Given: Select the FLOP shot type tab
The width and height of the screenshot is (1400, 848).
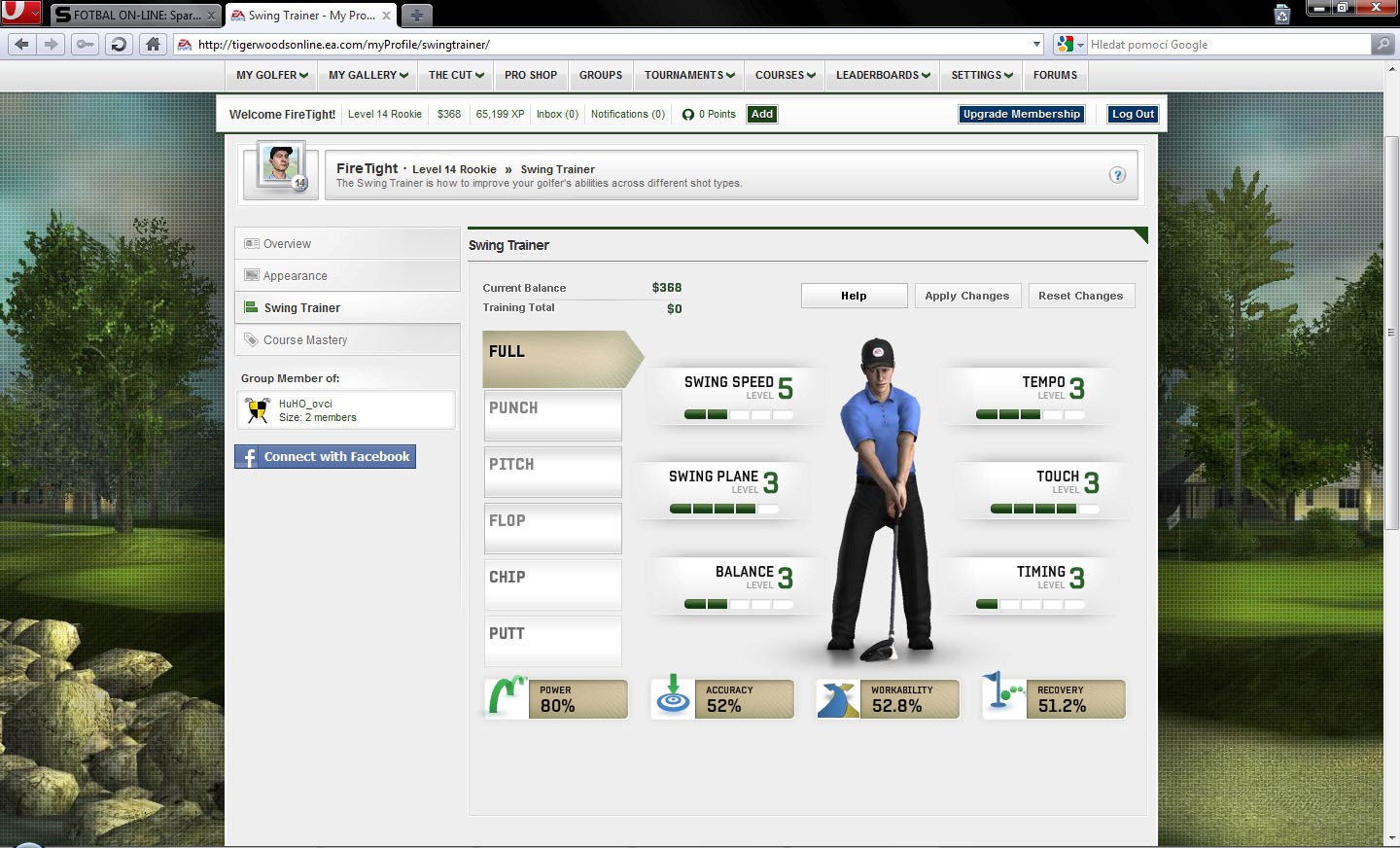Looking at the screenshot, I should click(x=552, y=528).
